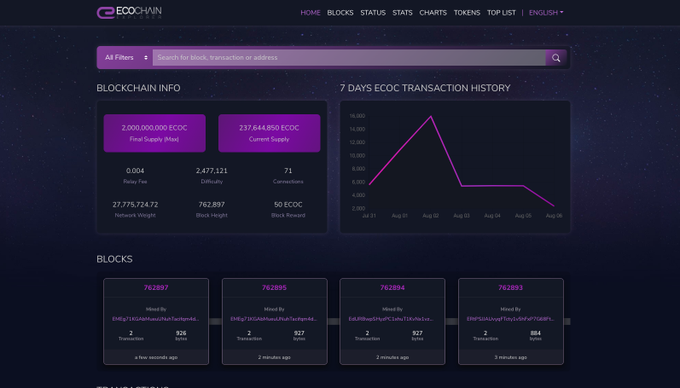Open the STATUS menu item
This screenshot has width=680, height=388.
(x=373, y=13)
